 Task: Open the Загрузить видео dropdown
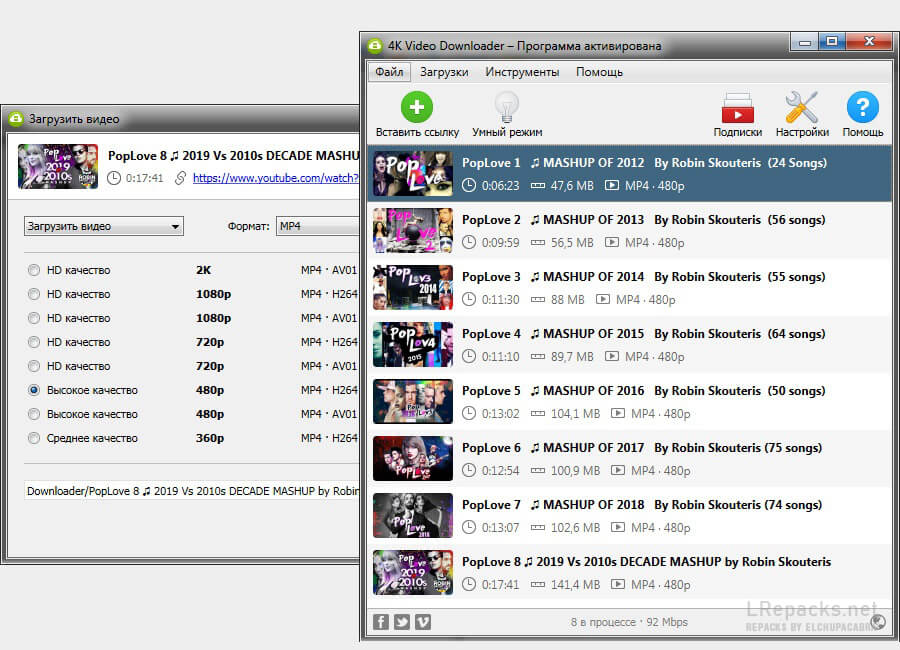(104, 226)
